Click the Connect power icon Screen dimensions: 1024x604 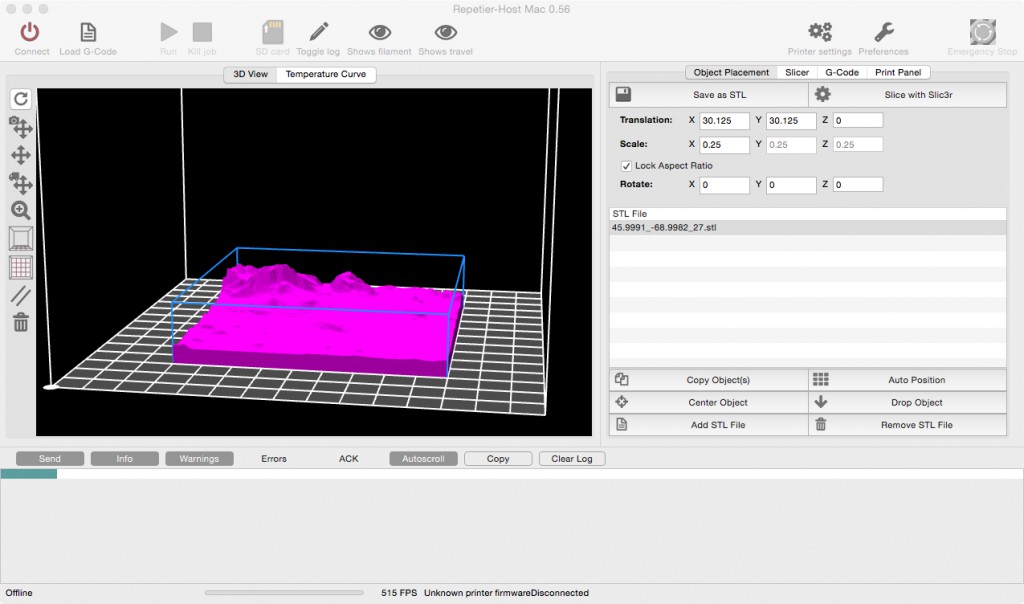tap(29, 32)
